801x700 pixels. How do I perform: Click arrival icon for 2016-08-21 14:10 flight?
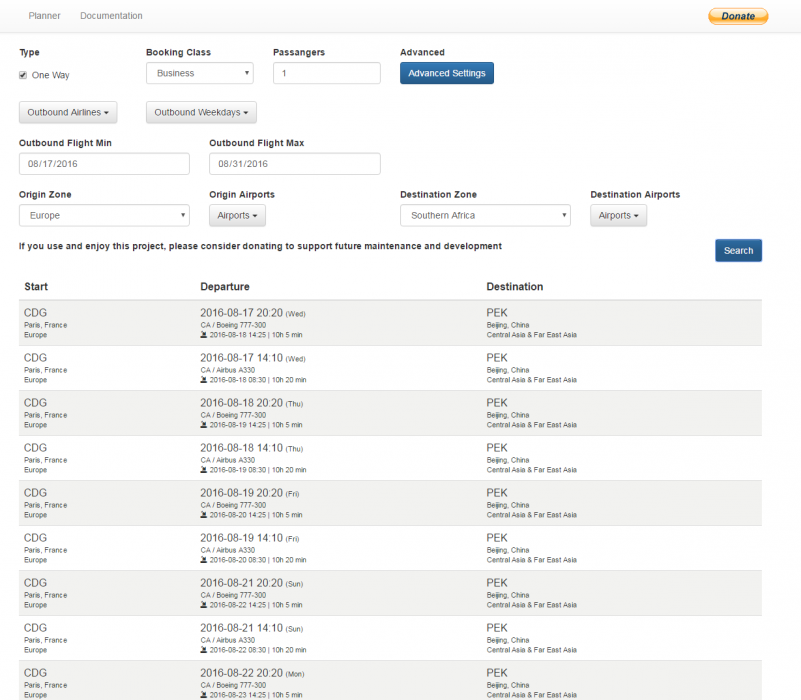coord(204,650)
